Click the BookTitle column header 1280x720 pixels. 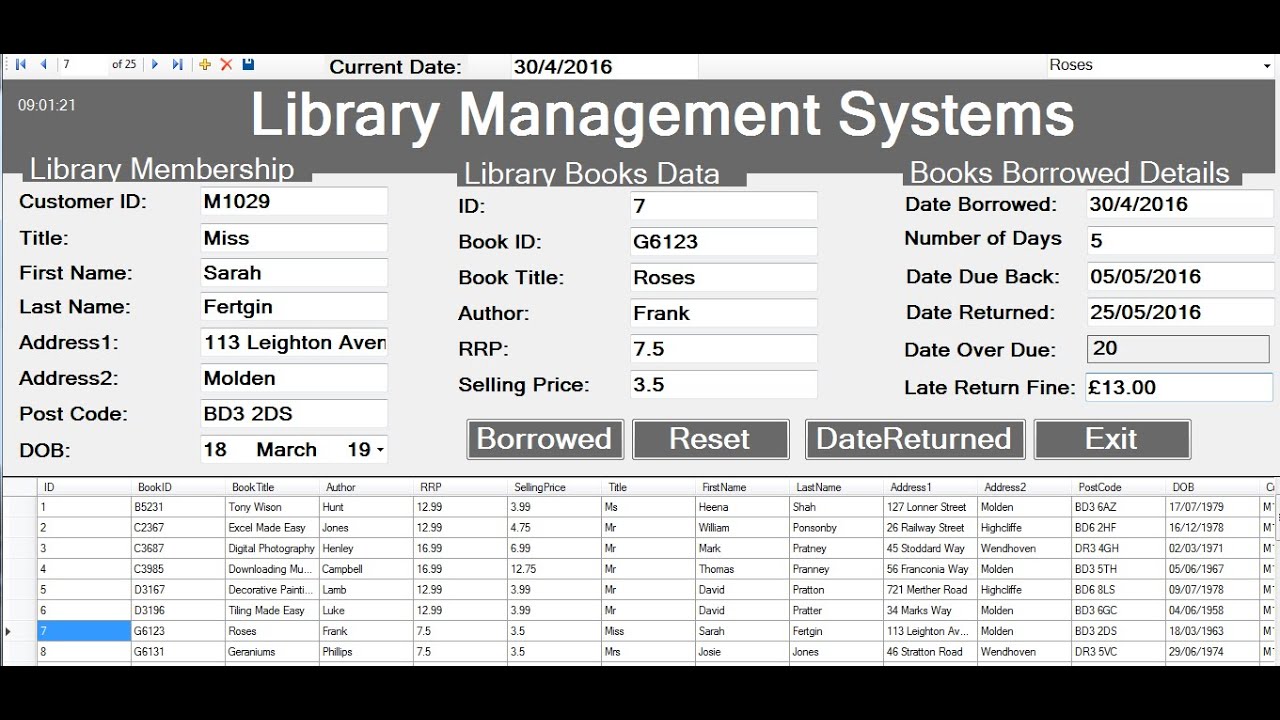(272, 487)
